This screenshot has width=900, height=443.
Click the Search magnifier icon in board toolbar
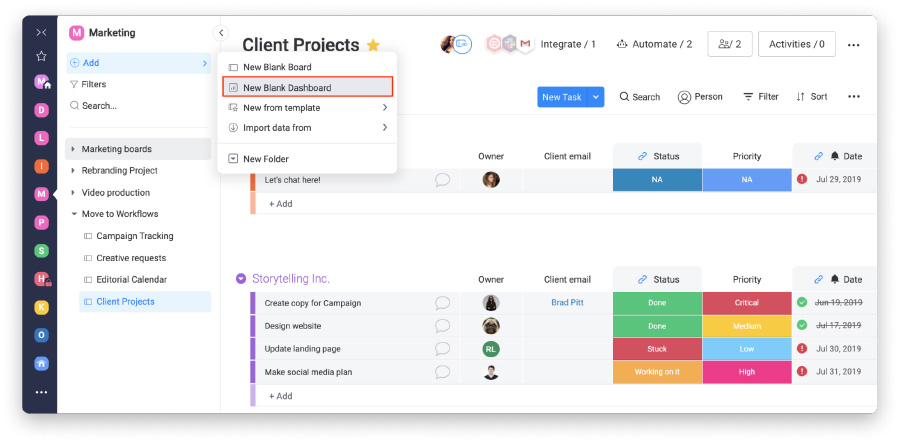[x=625, y=97]
